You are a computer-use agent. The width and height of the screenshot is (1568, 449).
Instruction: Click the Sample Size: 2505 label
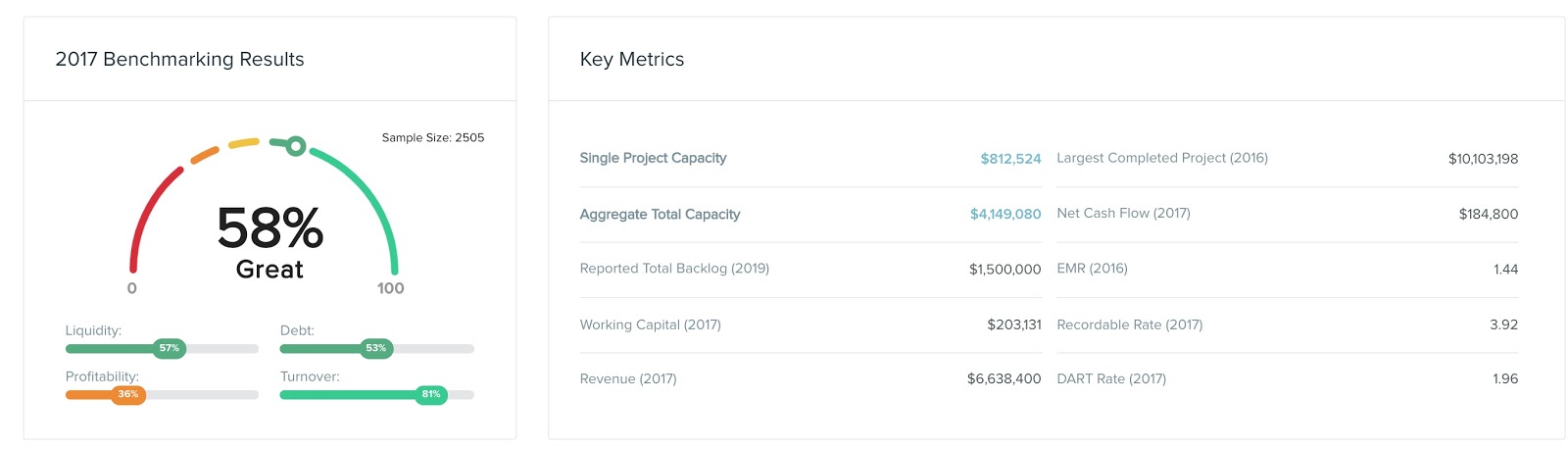(x=433, y=138)
